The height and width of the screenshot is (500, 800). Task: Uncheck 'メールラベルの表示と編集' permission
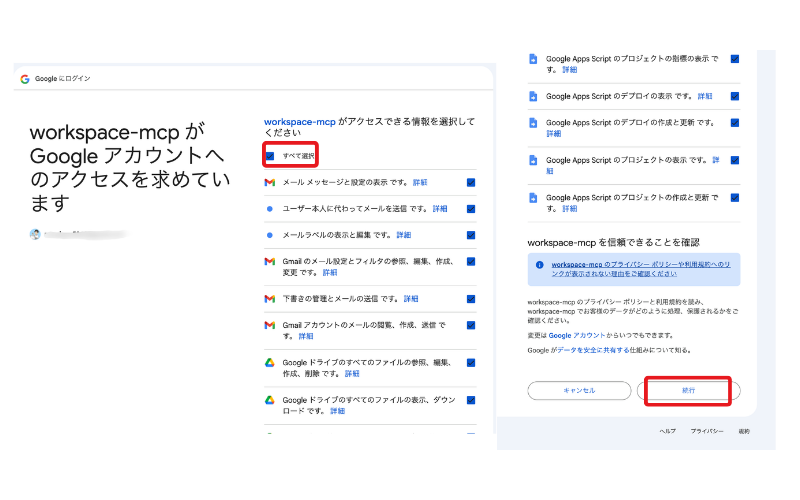471,235
